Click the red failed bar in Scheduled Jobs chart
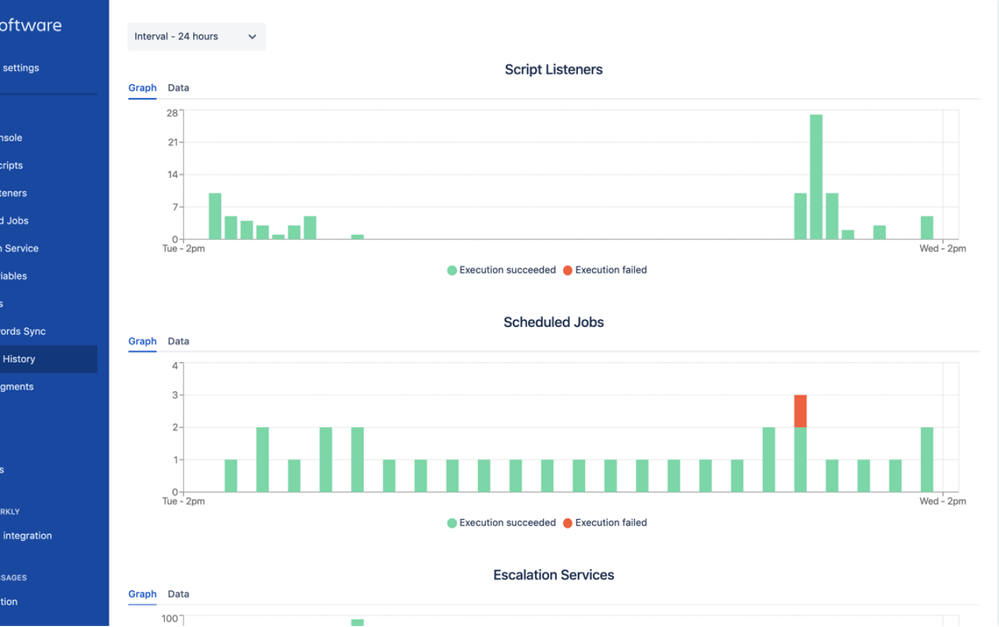The image size is (999, 627). click(x=800, y=411)
